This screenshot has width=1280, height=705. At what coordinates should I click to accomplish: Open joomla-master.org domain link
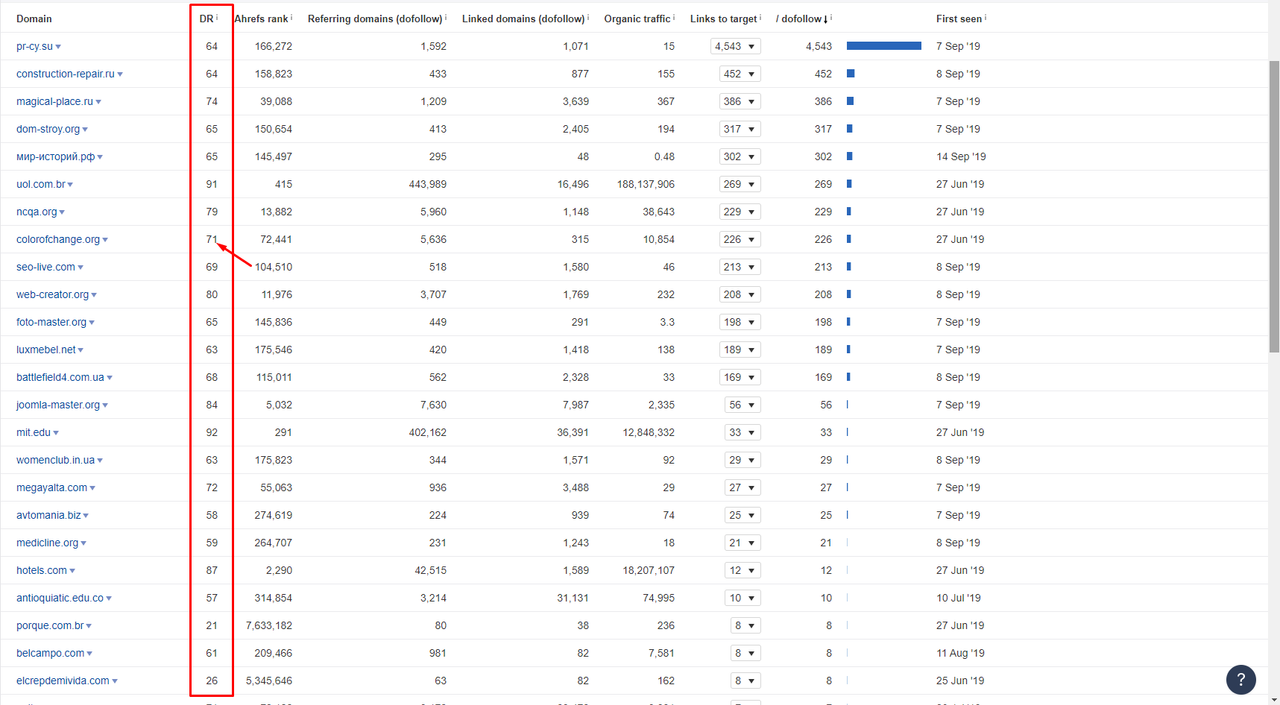pyautogui.click(x=58, y=405)
